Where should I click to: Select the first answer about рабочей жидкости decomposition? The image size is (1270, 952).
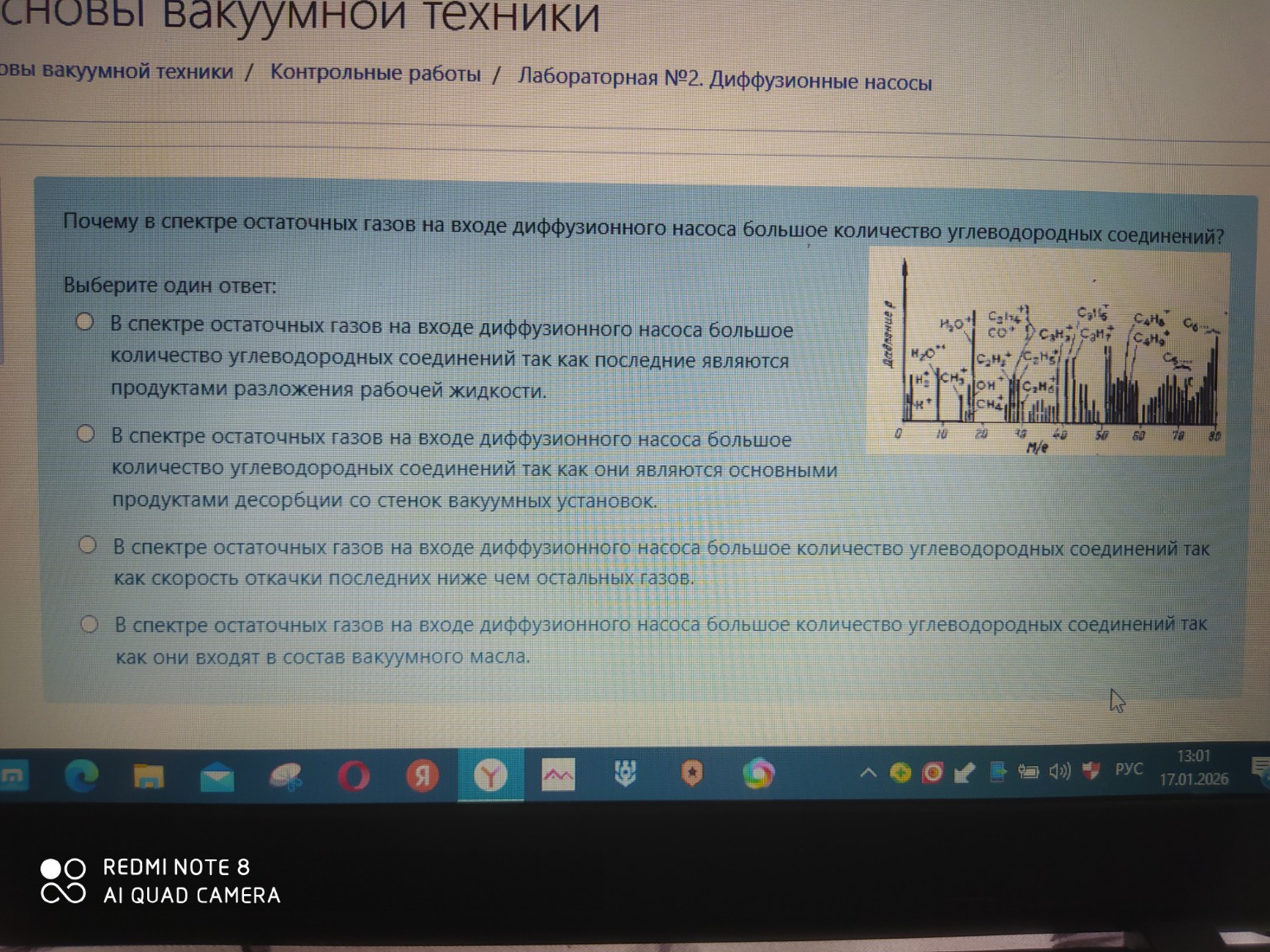pos(85,323)
